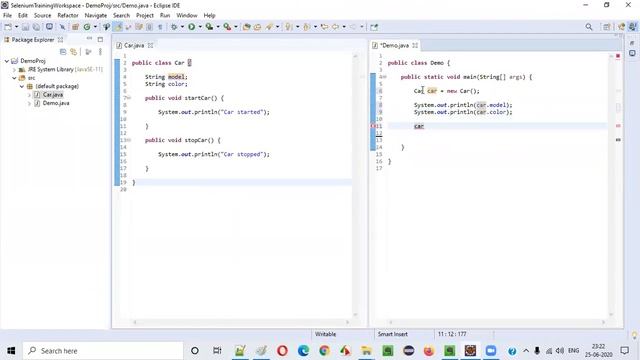
Task: Expand JRE System Library node
Action: [14, 69]
